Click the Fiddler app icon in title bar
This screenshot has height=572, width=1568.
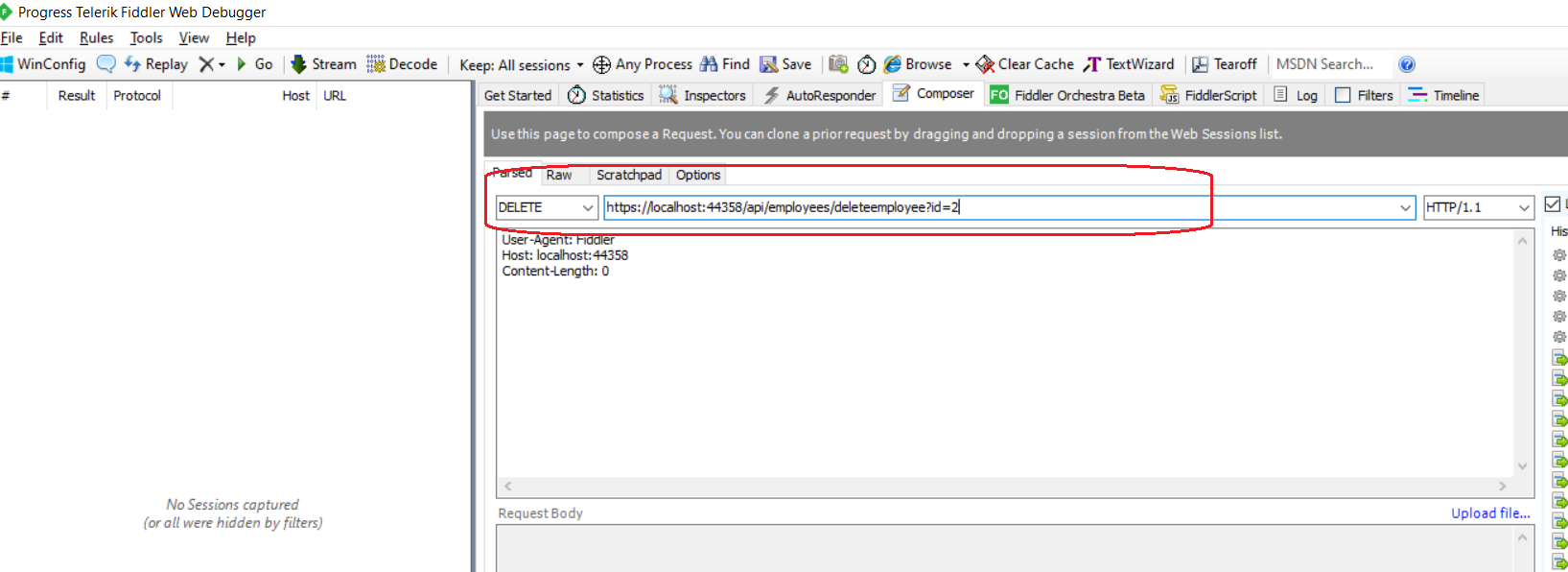pyautogui.click(x=6, y=12)
